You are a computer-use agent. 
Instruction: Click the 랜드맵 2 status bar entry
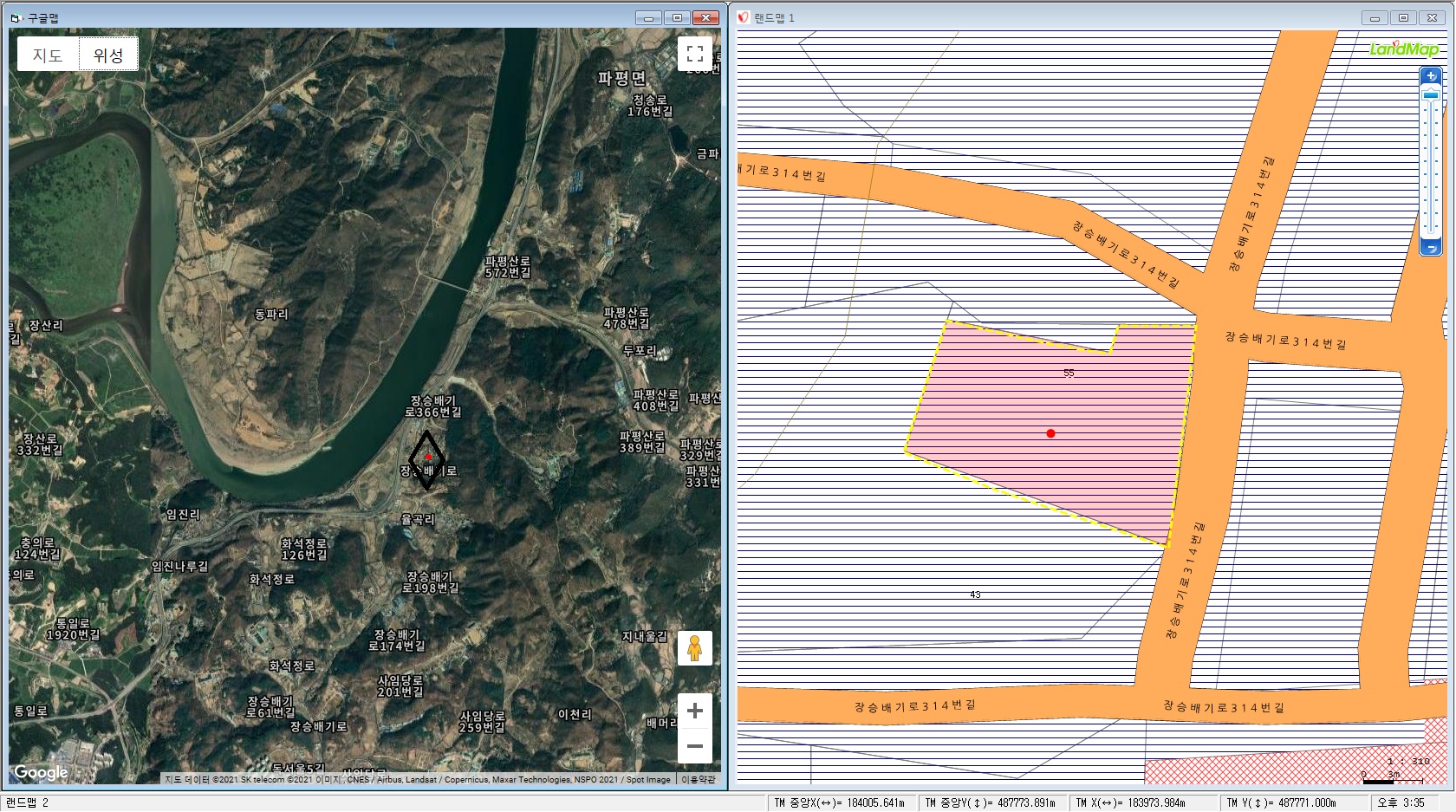[27, 802]
